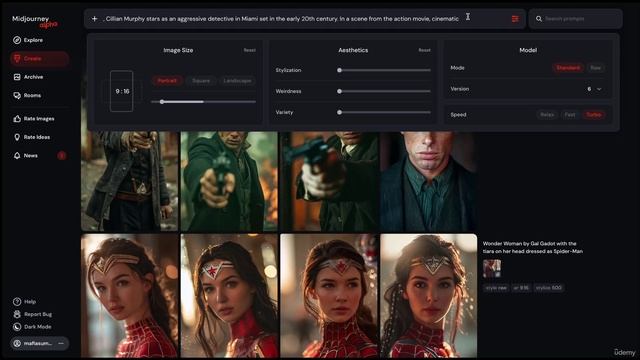The height and width of the screenshot is (360, 640).
Task: Reset the Image Size settings
Action: [x=249, y=50]
